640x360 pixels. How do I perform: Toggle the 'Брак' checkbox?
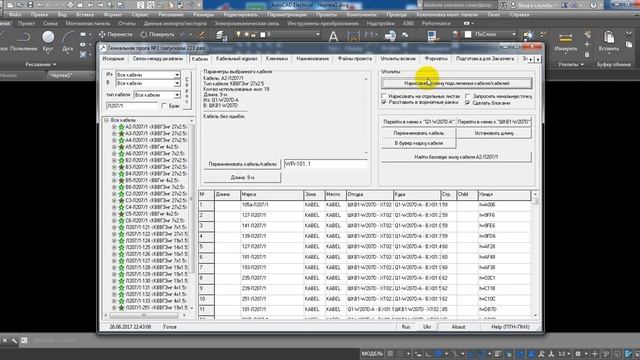tap(164, 106)
